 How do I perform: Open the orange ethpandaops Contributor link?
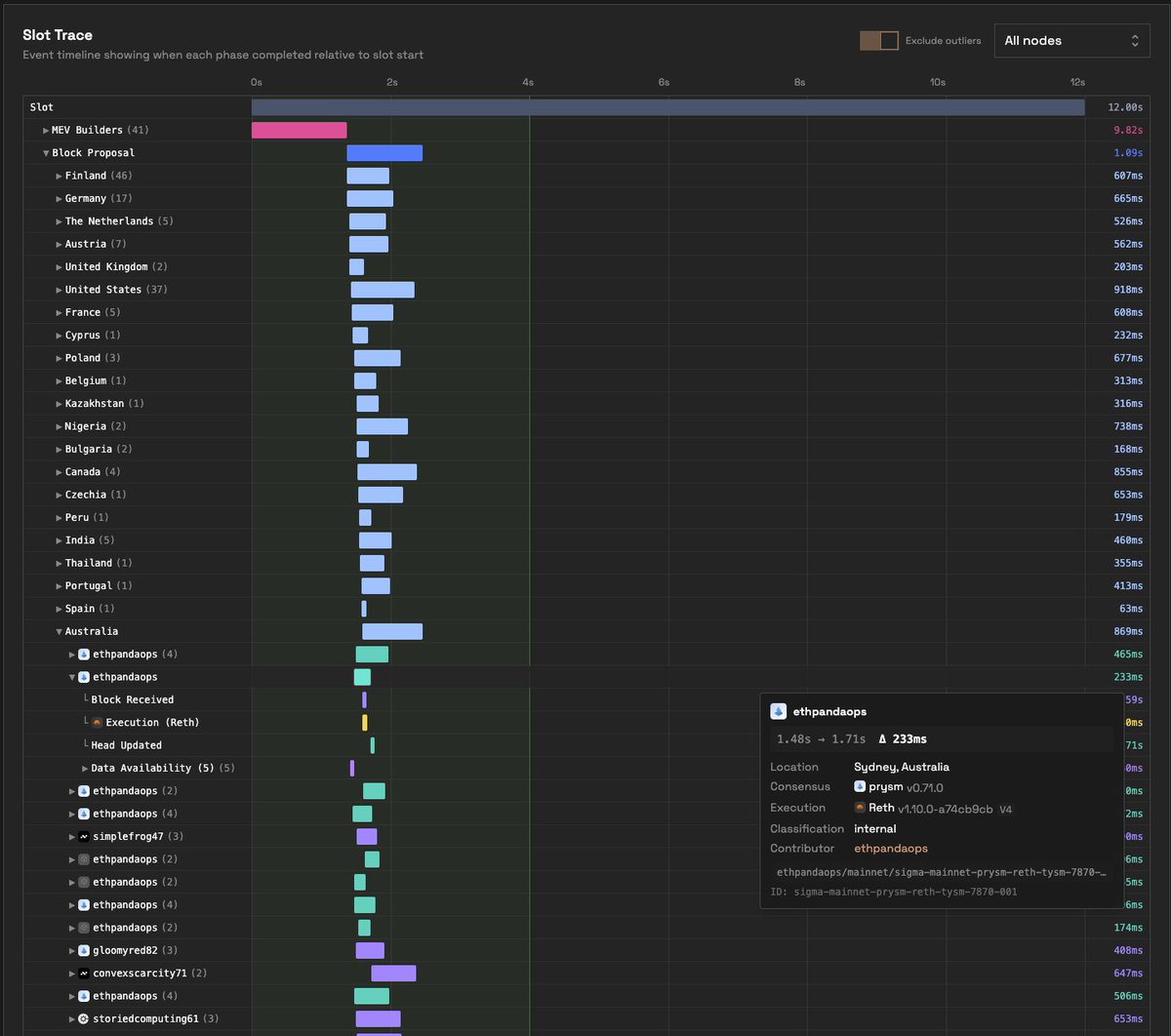[x=891, y=849]
